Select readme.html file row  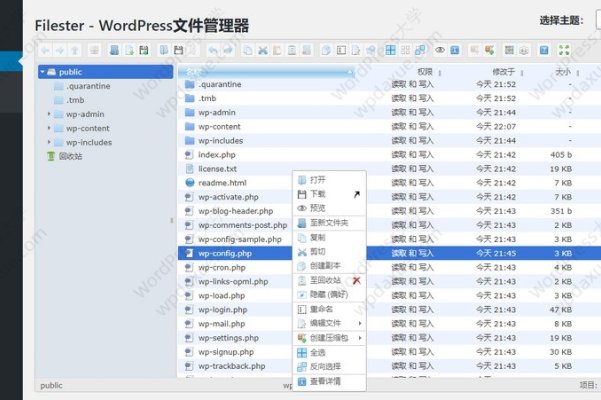tap(389, 183)
